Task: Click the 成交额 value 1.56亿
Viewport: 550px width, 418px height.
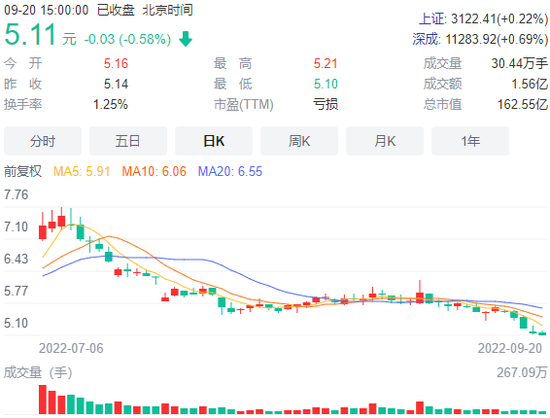Action: tap(529, 84)
